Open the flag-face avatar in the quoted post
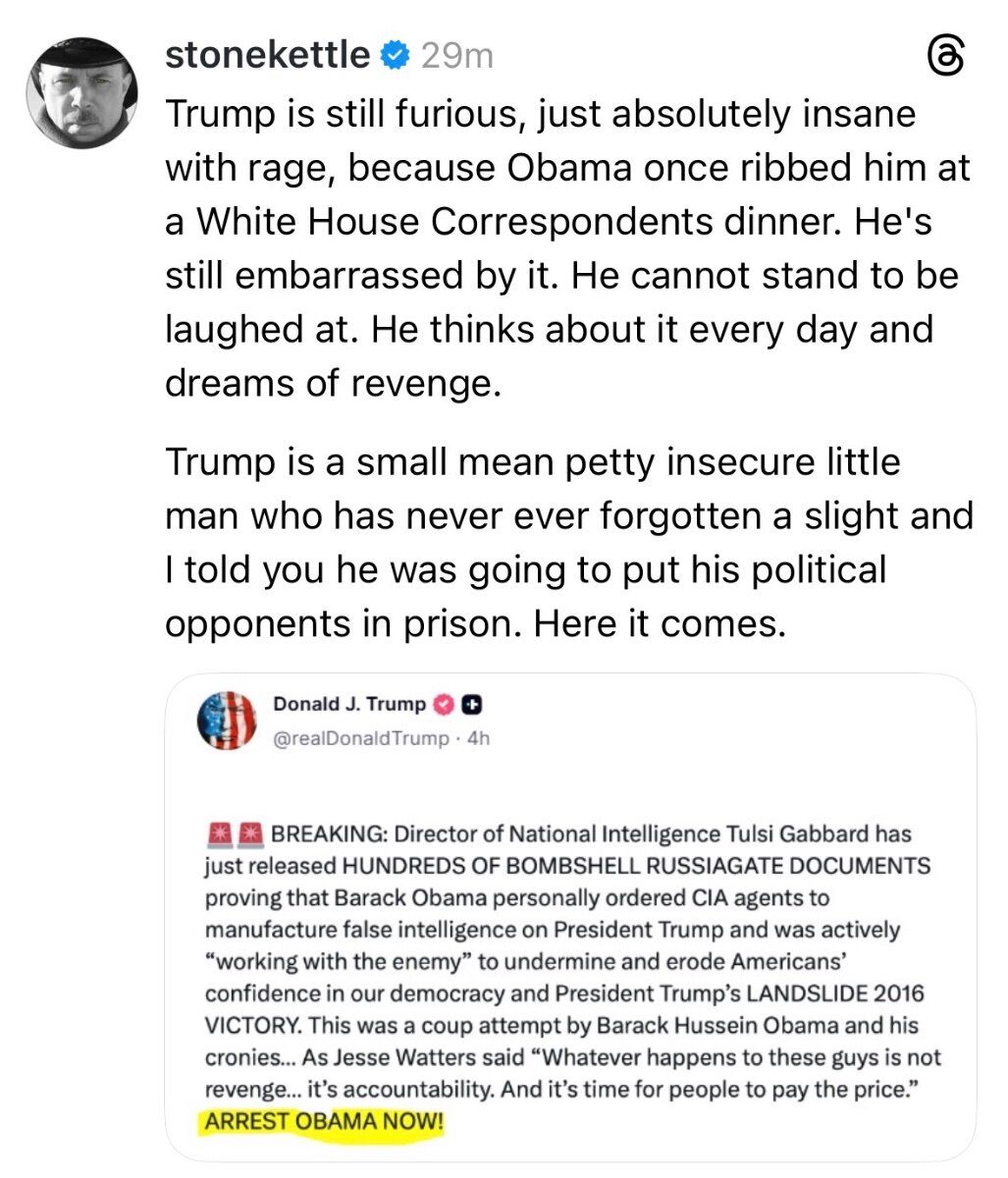 [227, 721]
